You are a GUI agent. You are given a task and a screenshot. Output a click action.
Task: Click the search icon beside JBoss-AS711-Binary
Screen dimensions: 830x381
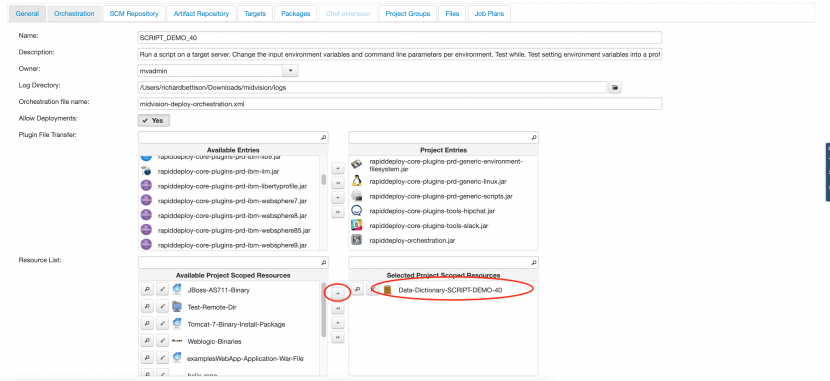(x=147, y=290)
